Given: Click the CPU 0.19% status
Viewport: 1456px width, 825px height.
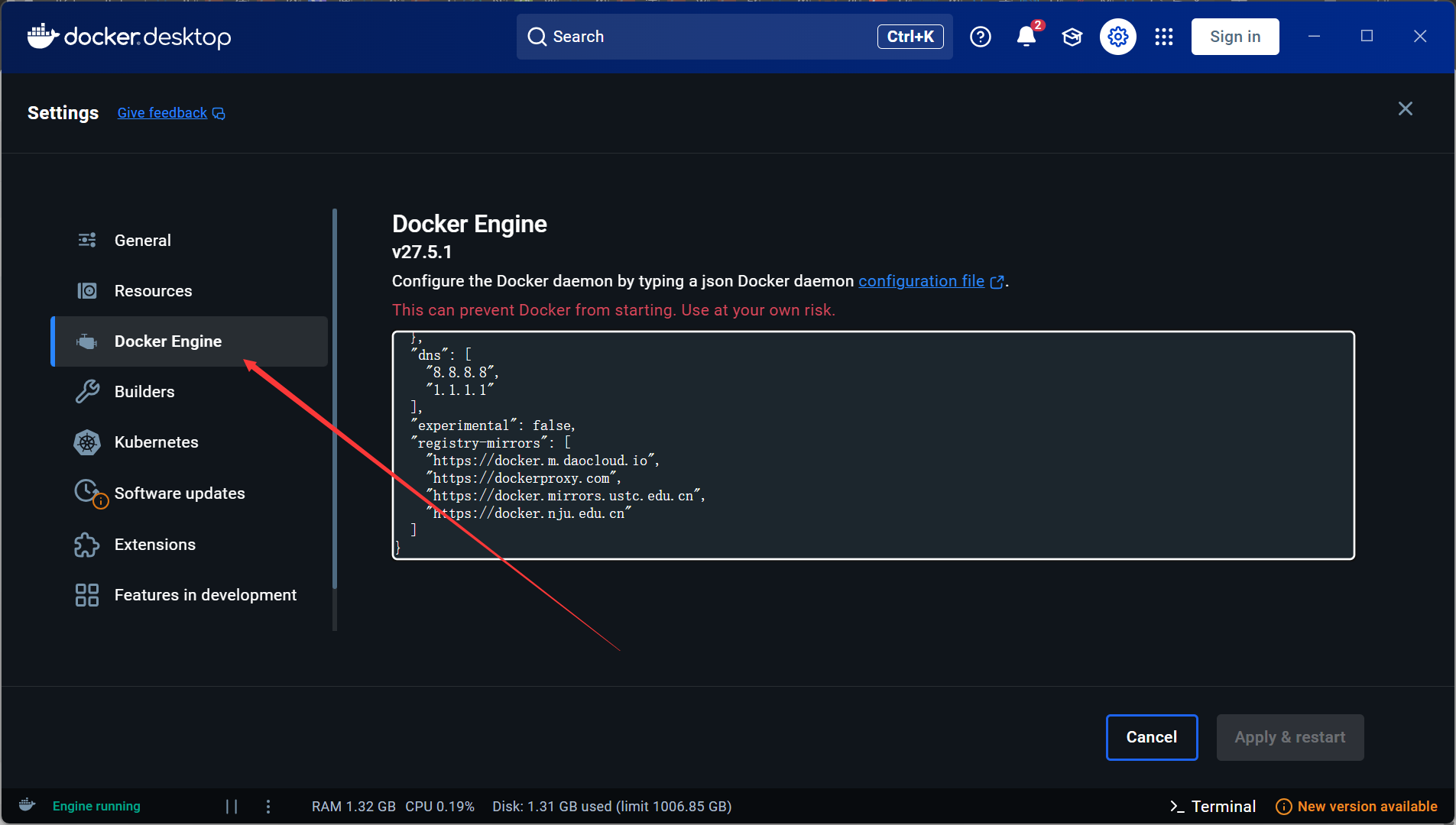Looking at the screenshot, I should pos(439,807).
